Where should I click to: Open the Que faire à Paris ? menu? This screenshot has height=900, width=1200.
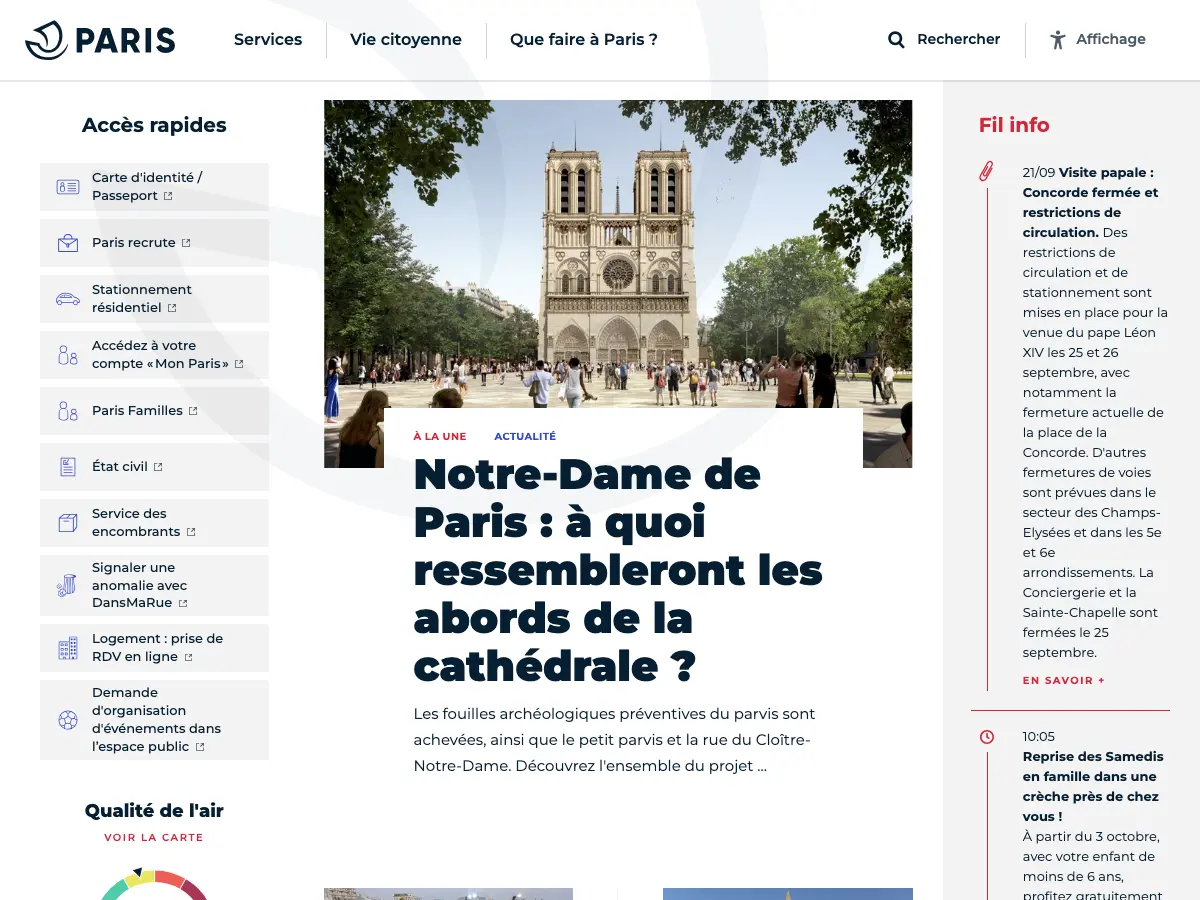coord(584,40)
